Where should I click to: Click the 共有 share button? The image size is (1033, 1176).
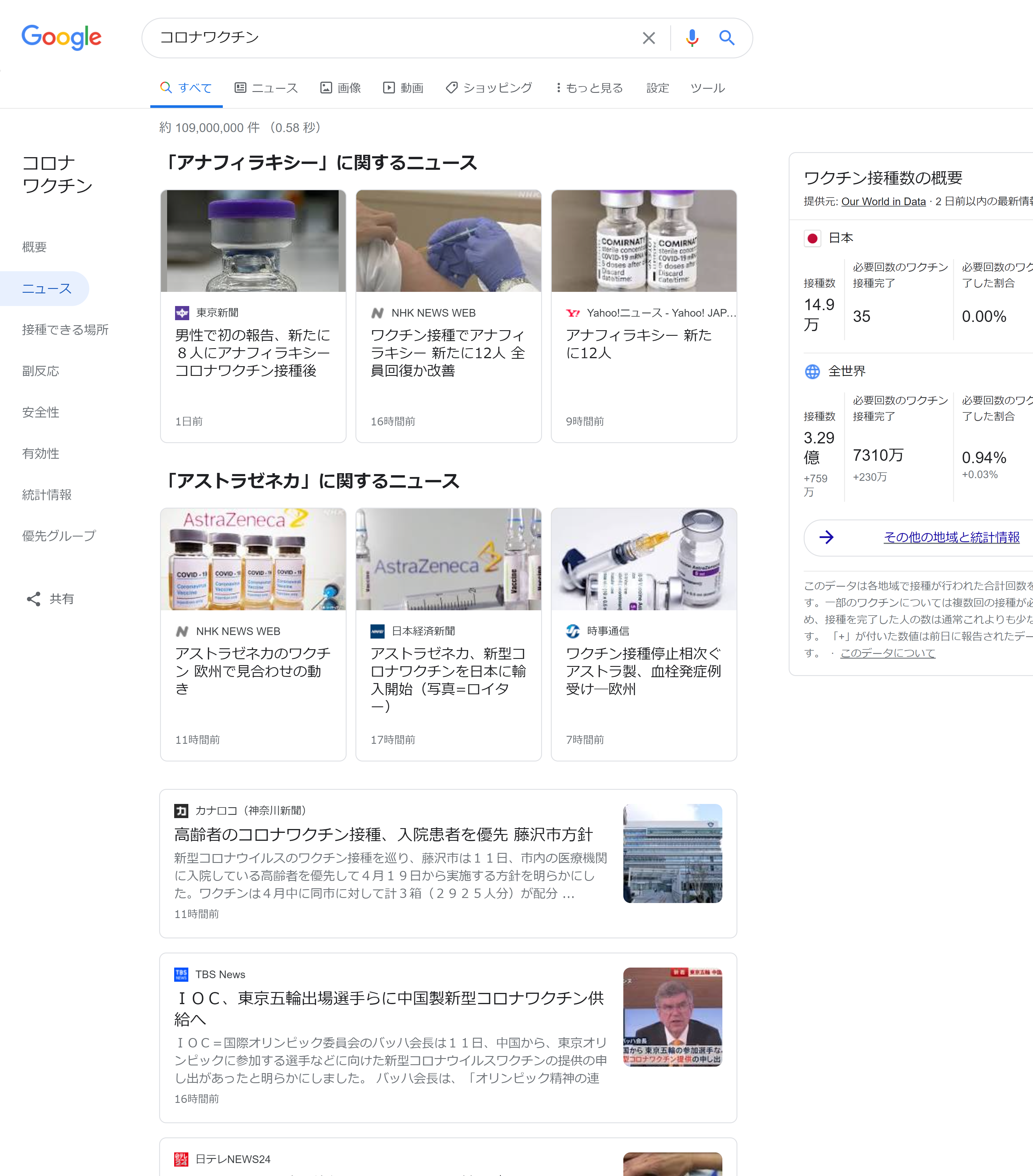[50, 599]
